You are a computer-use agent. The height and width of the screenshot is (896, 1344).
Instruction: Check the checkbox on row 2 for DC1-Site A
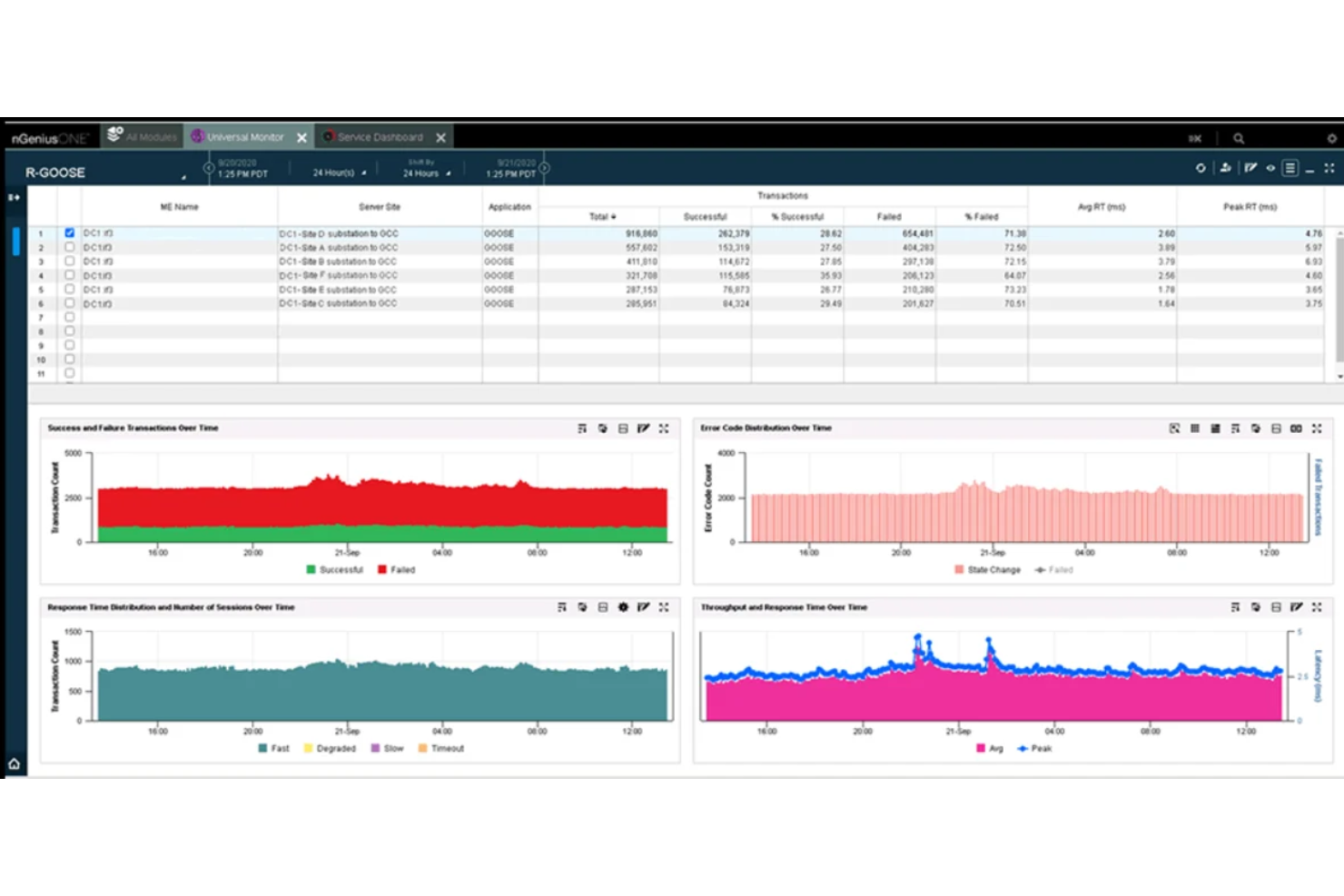(69, 247)
